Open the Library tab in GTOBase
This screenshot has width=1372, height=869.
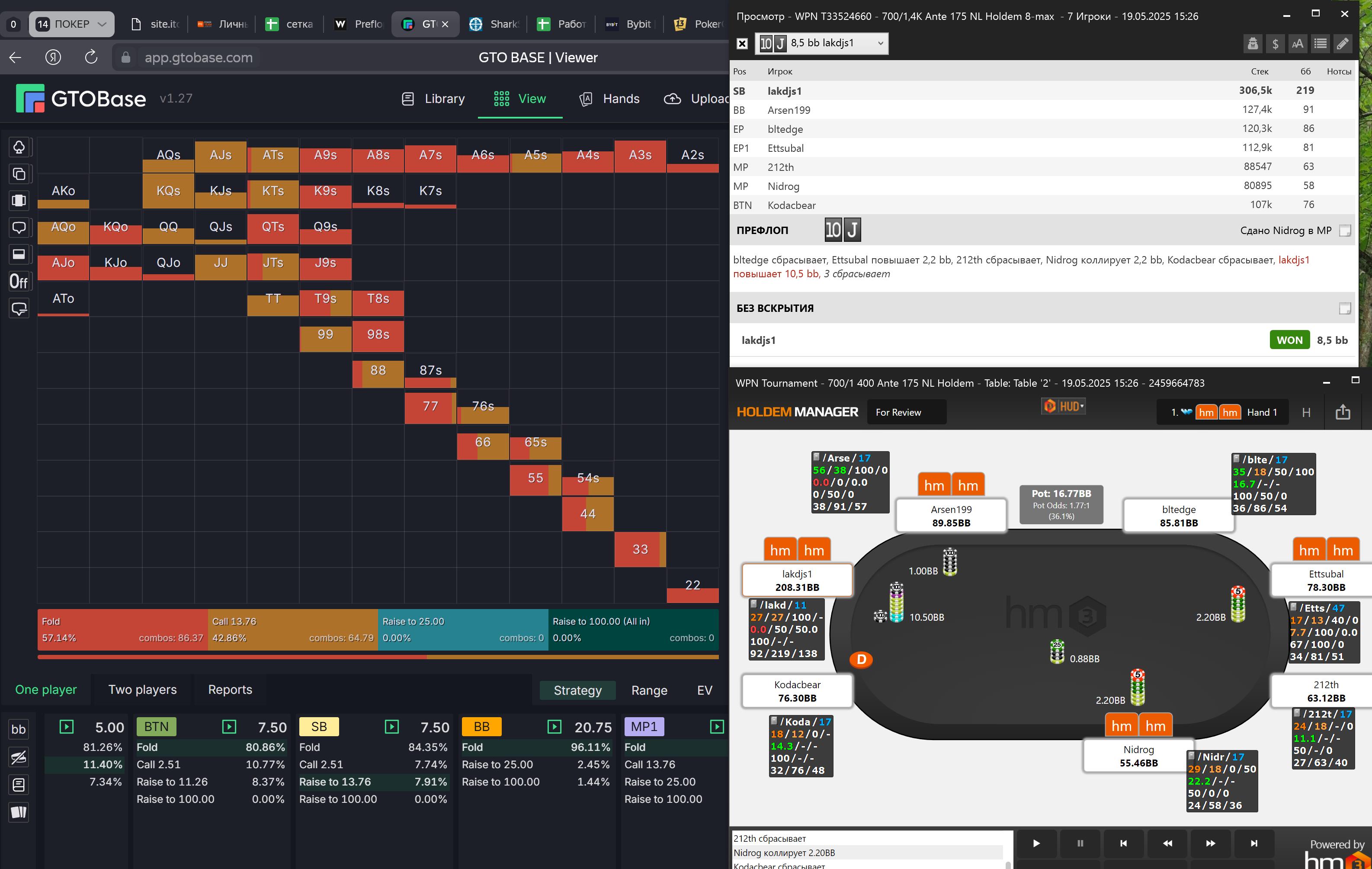pos(433,99)
